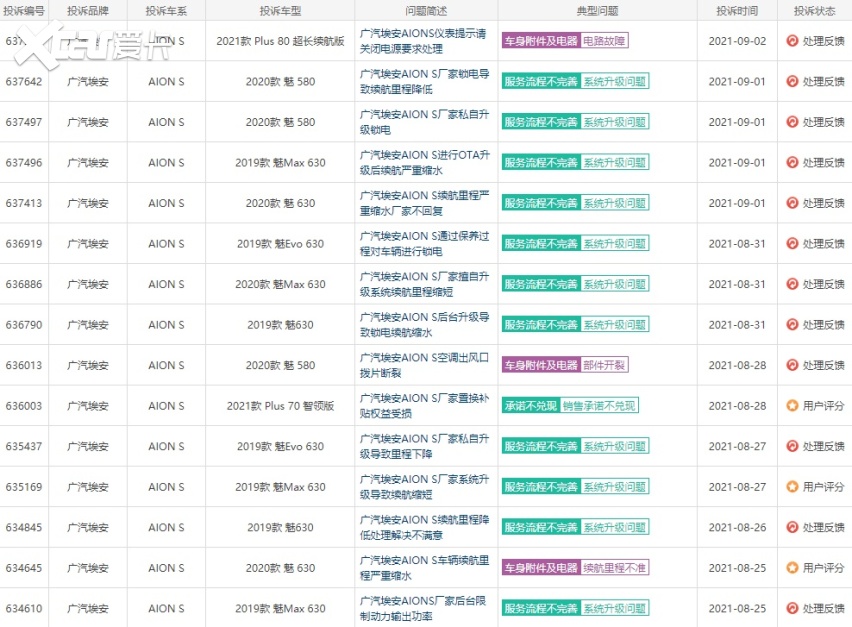Viewport: 852px width, 627px height.
Task: Open the complaint 续航里程降低处理解决不满意
Action: coord(424,528)
